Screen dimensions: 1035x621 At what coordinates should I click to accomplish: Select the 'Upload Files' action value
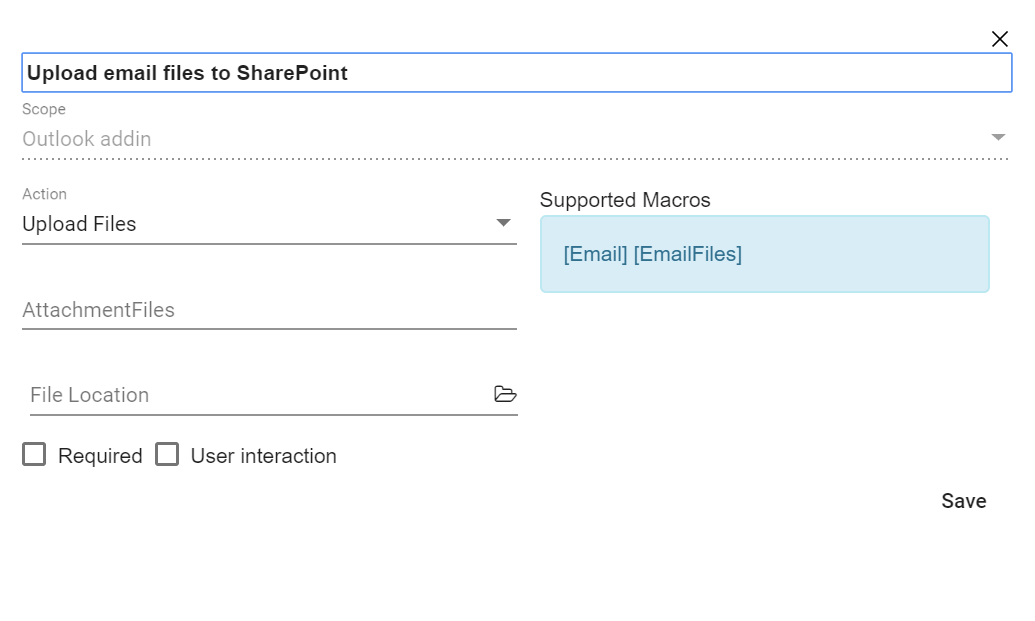(x=80, y=224)
